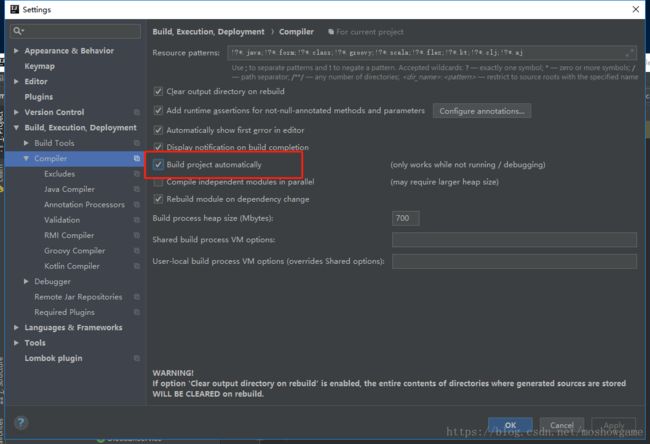This screenshot has height=444, width=650.
Task: Toggle Automatically show first error in editor
Action: coord(158,130)
